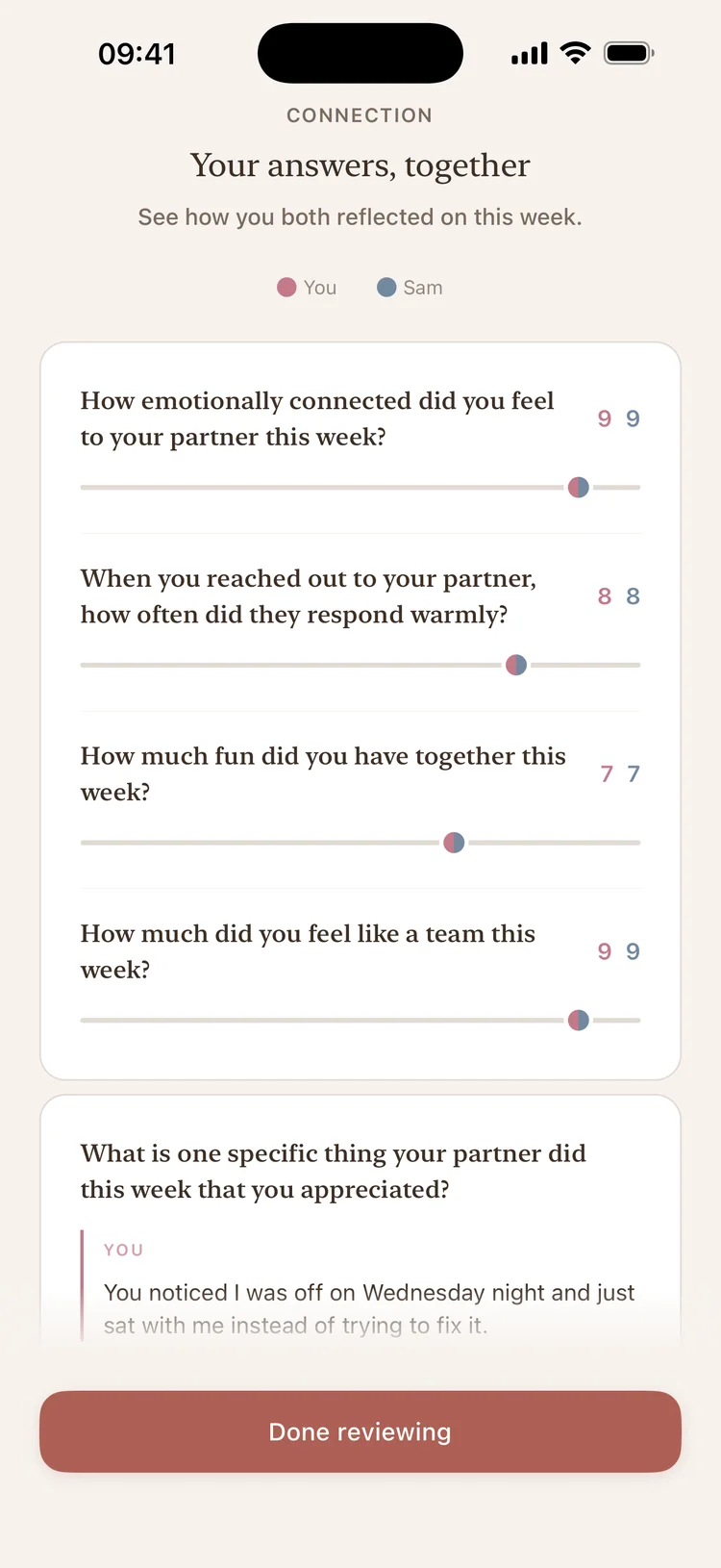This screenshot has width=721, height=1568.
Task: Click the fun together slider handle
Action: [x=454, y=843]
